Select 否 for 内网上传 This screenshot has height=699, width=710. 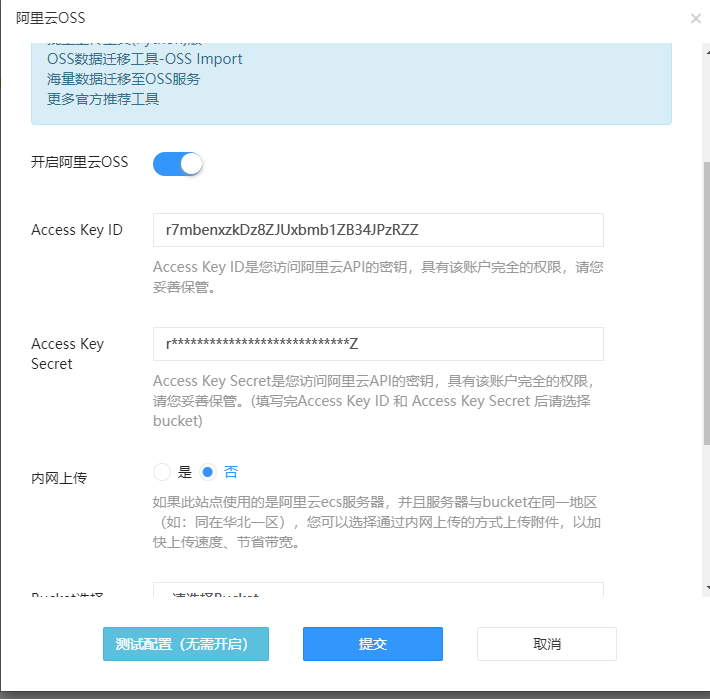pos(208,472)
